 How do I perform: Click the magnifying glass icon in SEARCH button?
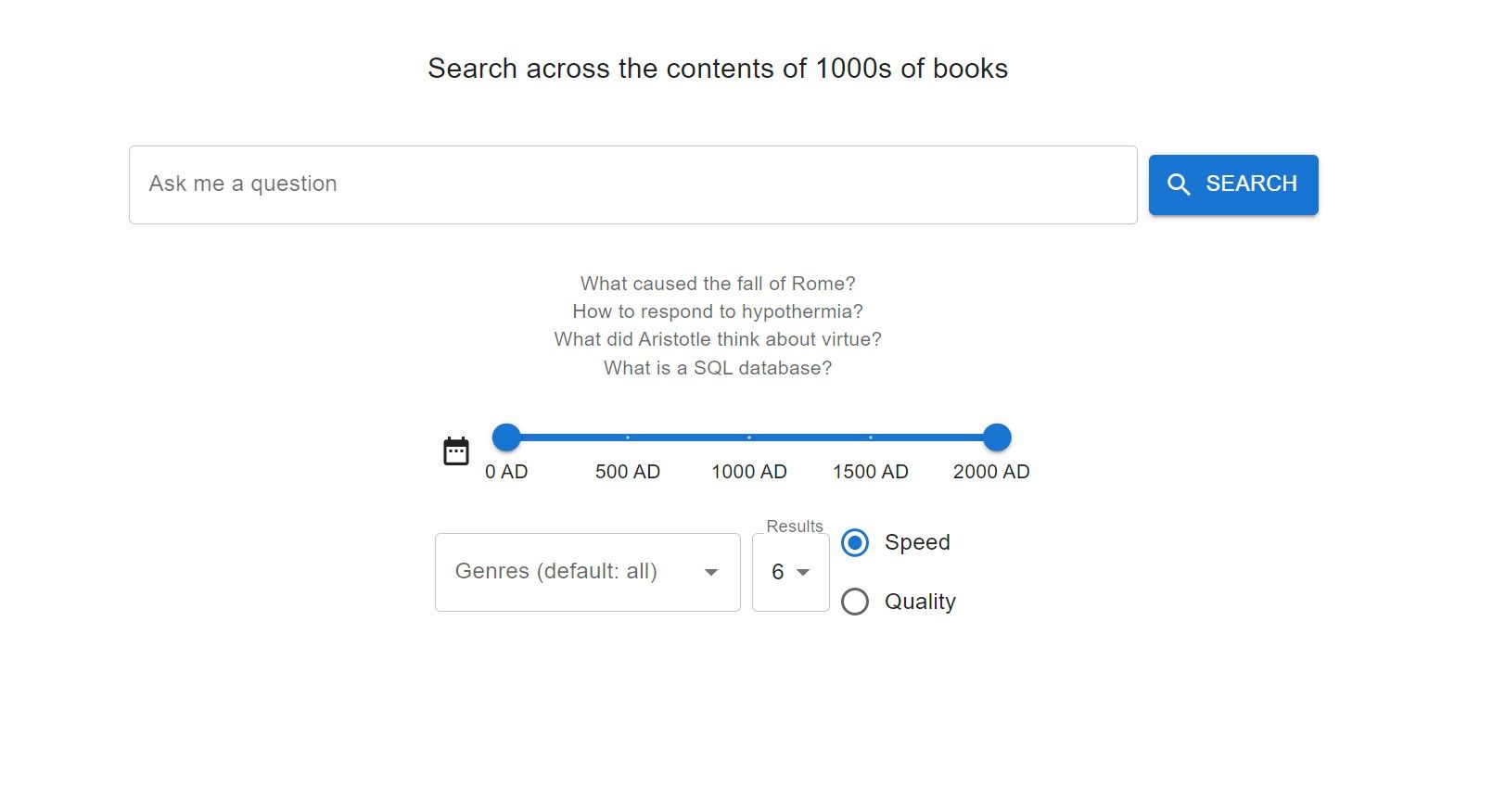pyautogui.click(x=1180, y=184)
